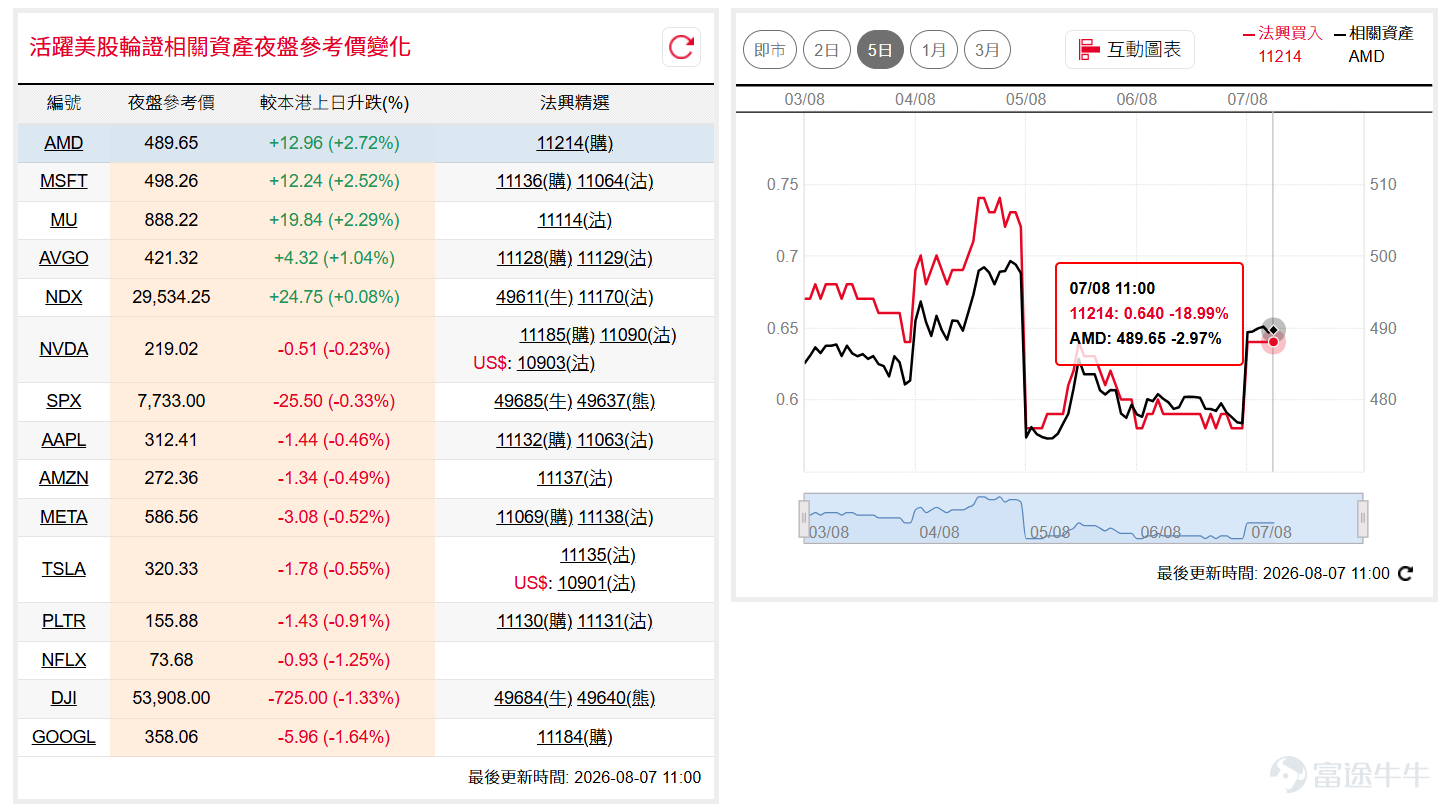Select the 5日 chart range
Viewport: 1450px width, 811px height.
(881, 49)
